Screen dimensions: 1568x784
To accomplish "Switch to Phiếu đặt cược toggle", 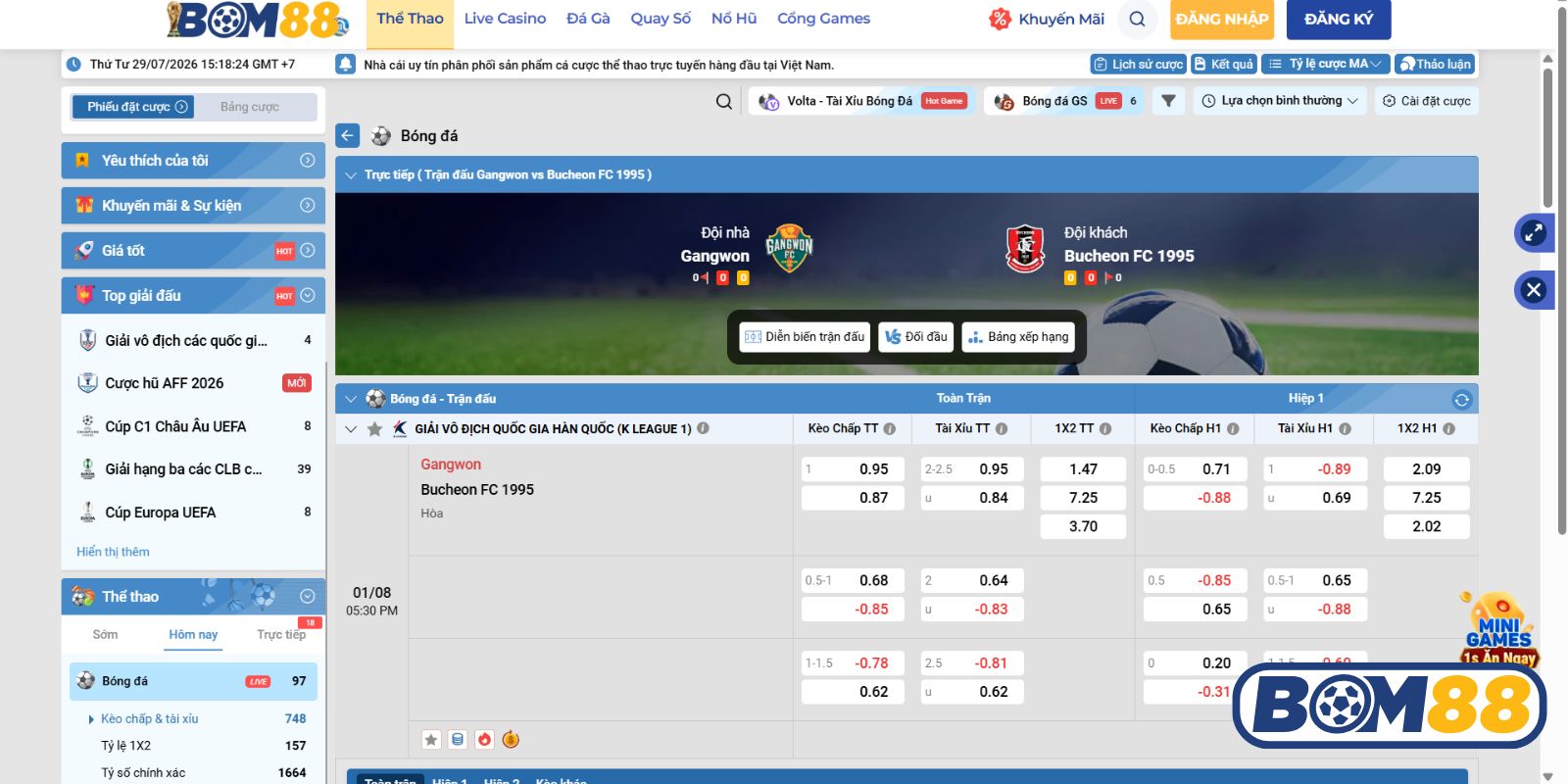I will tap(133, 107).
